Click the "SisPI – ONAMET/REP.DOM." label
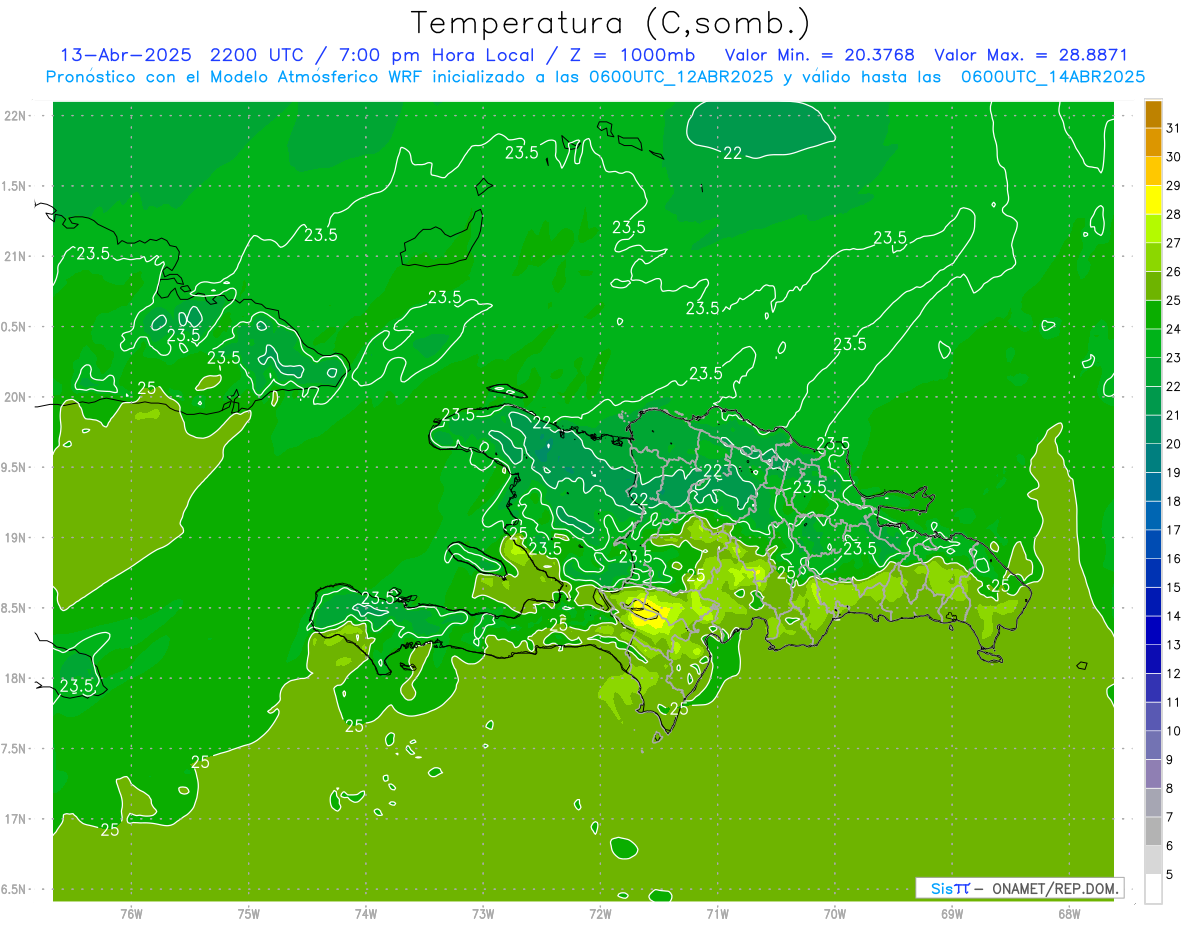This screenshot has width=1200, height=927. click(x=1019, y=888)
